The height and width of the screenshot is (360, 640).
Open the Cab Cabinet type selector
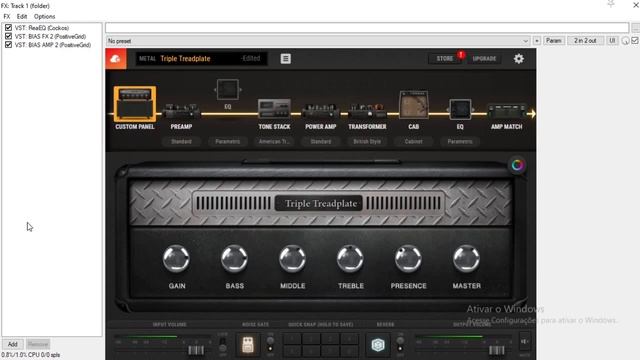click(x=413, y=142)
